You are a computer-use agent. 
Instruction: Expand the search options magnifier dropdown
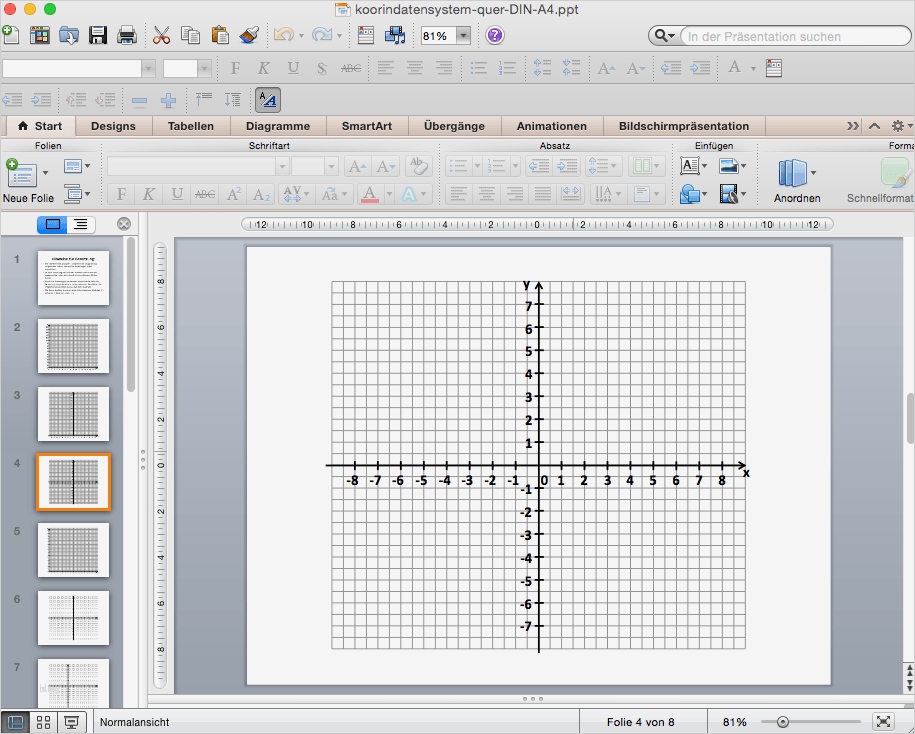[664, 37]
